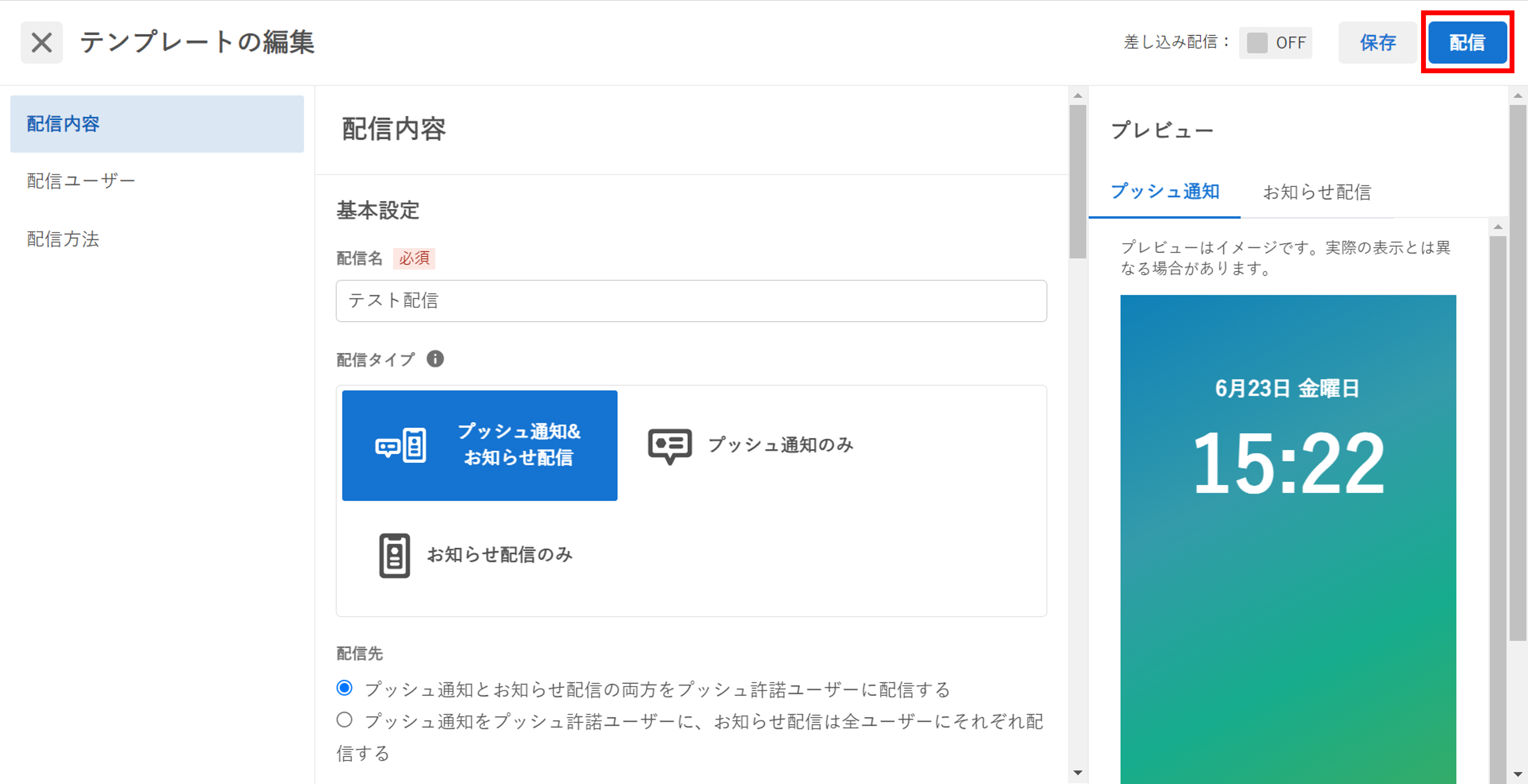Click the 配信先 label
1528x784 pixels.
pyautogui.click(x=359, y=654)
